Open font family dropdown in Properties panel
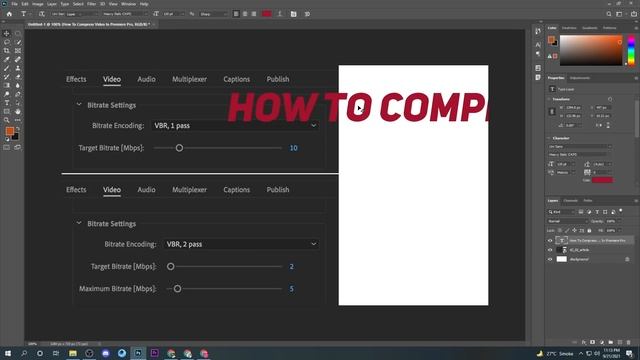 pos(580,147)
